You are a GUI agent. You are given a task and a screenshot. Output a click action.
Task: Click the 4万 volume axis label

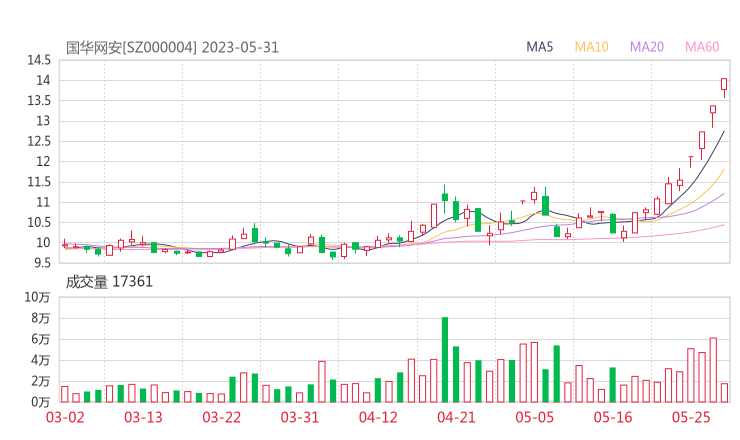point(41,360)
